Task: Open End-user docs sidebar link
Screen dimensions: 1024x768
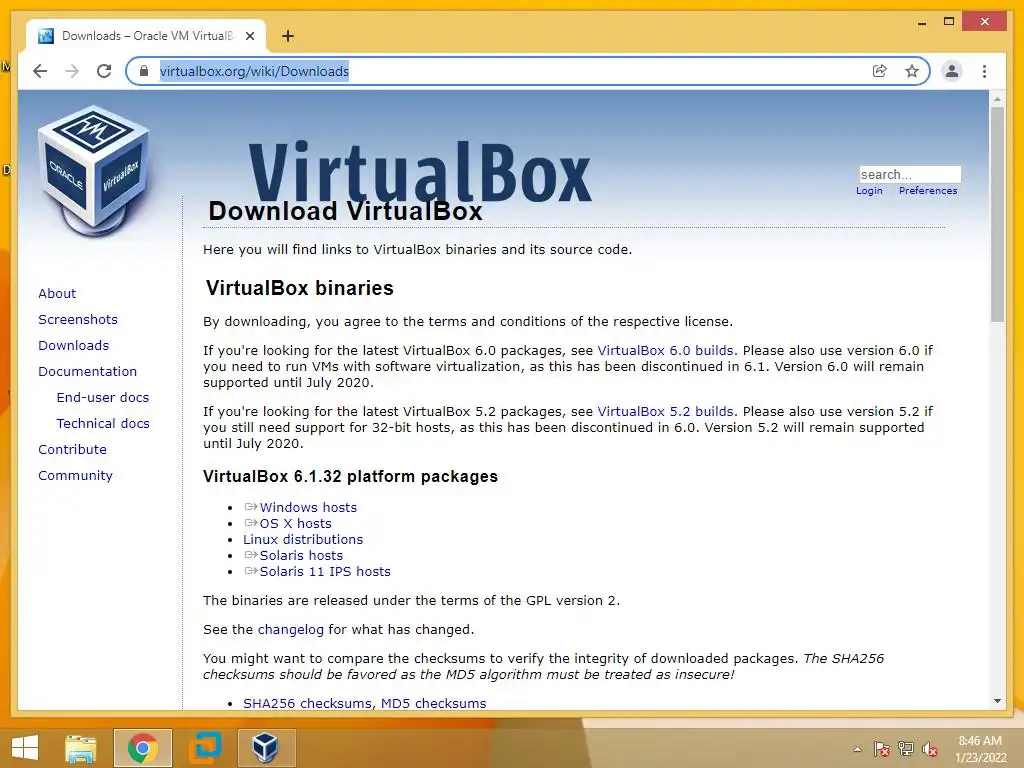Action: pyautogui.click(x=103, y=398)
